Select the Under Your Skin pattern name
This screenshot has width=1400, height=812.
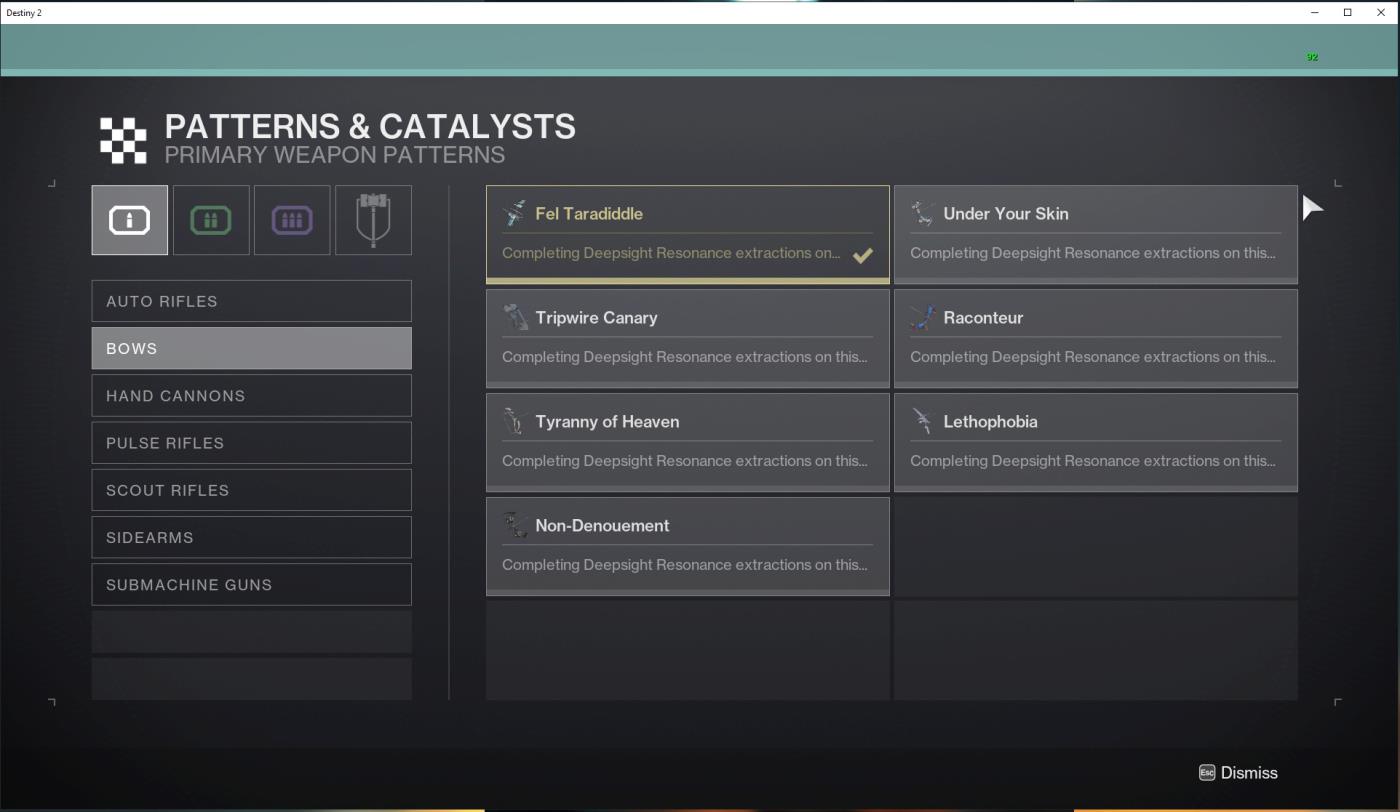point(1006,214)
